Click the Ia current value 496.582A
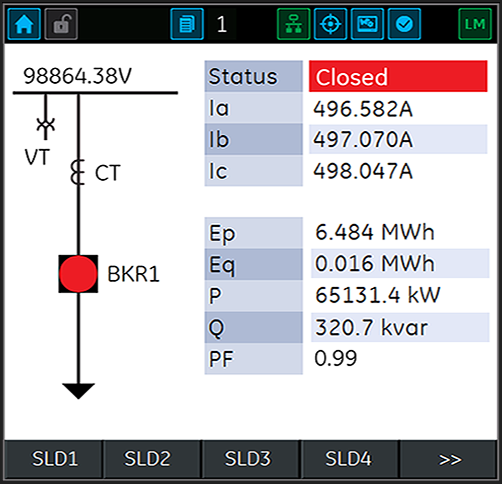 [363, 109]
